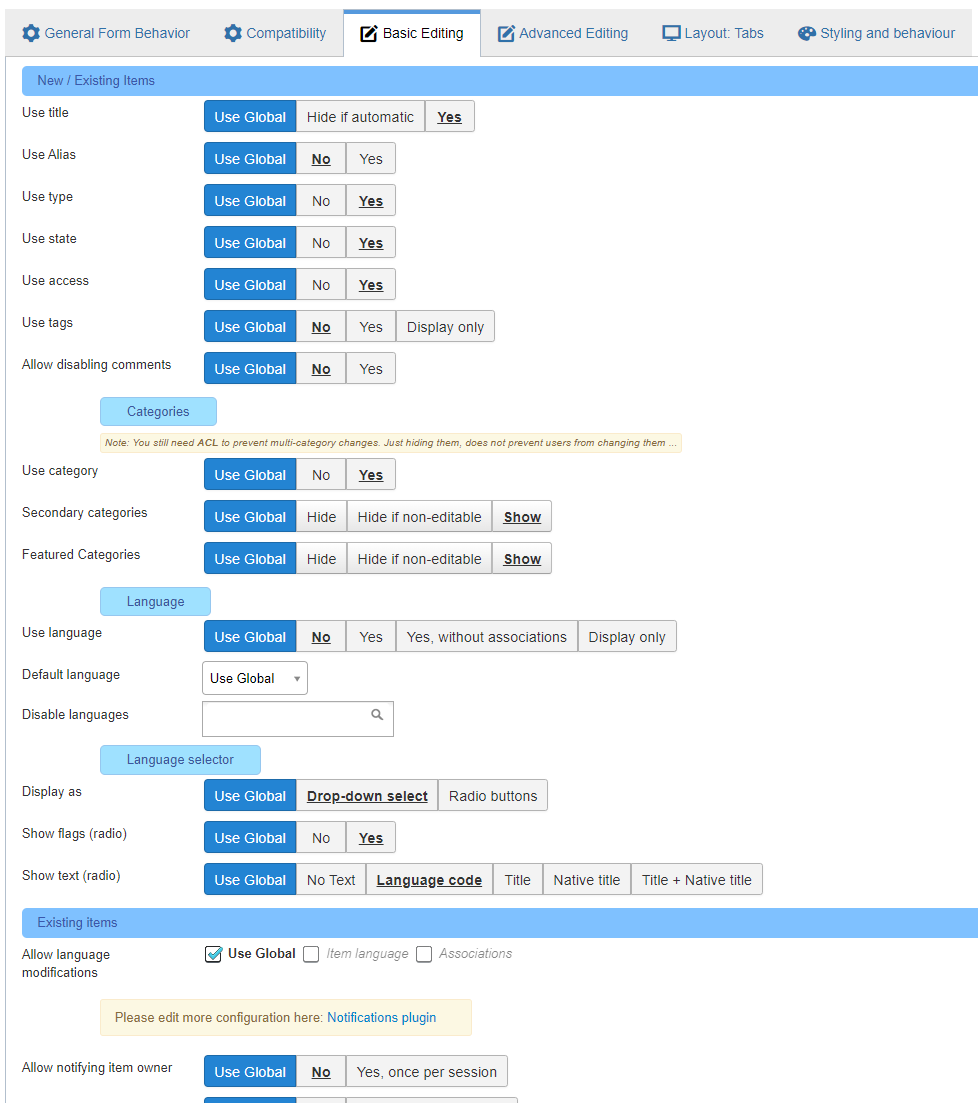
Task: Set Use state to No
Action: tap(321, 243)
